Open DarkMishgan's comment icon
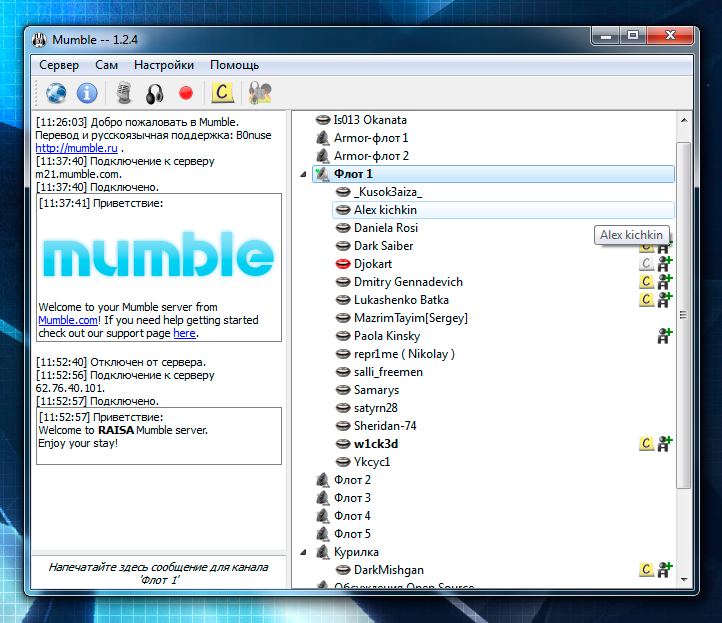This screenshot has width=722, height=623. (x=646, y=570)
